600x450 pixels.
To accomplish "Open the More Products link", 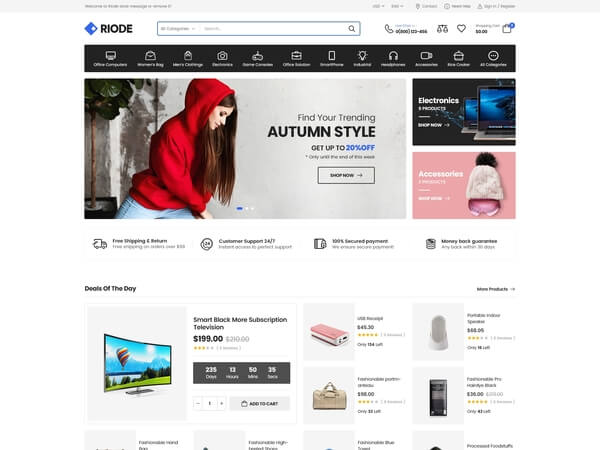I will click(x=495, y=289).
